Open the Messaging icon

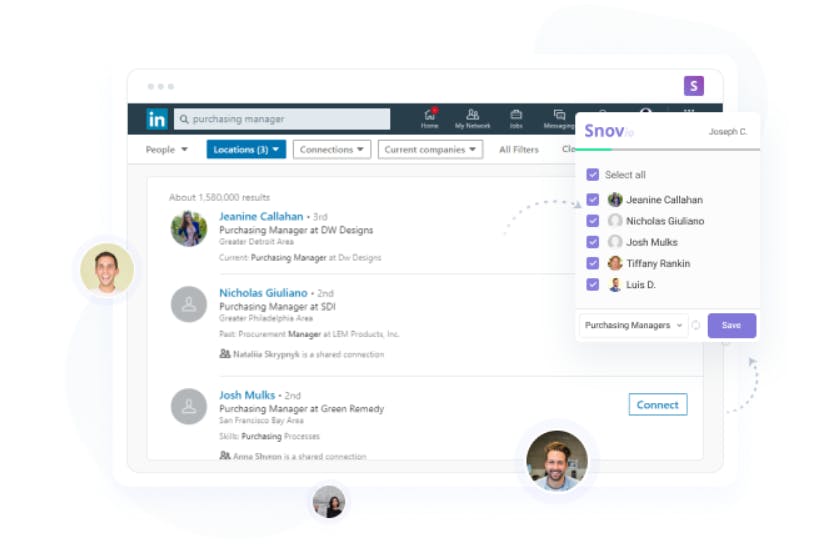pos(559,118)
